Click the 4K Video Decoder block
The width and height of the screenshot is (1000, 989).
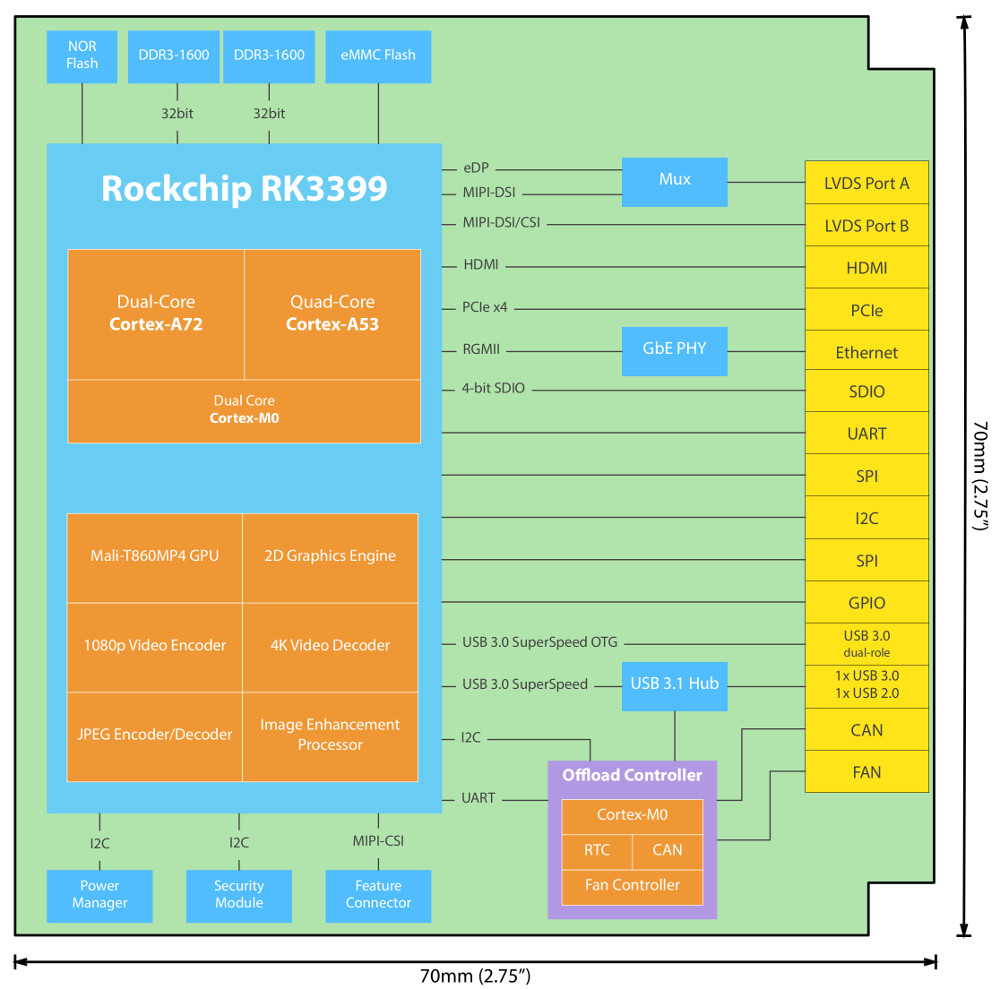[x=331, y=645]
